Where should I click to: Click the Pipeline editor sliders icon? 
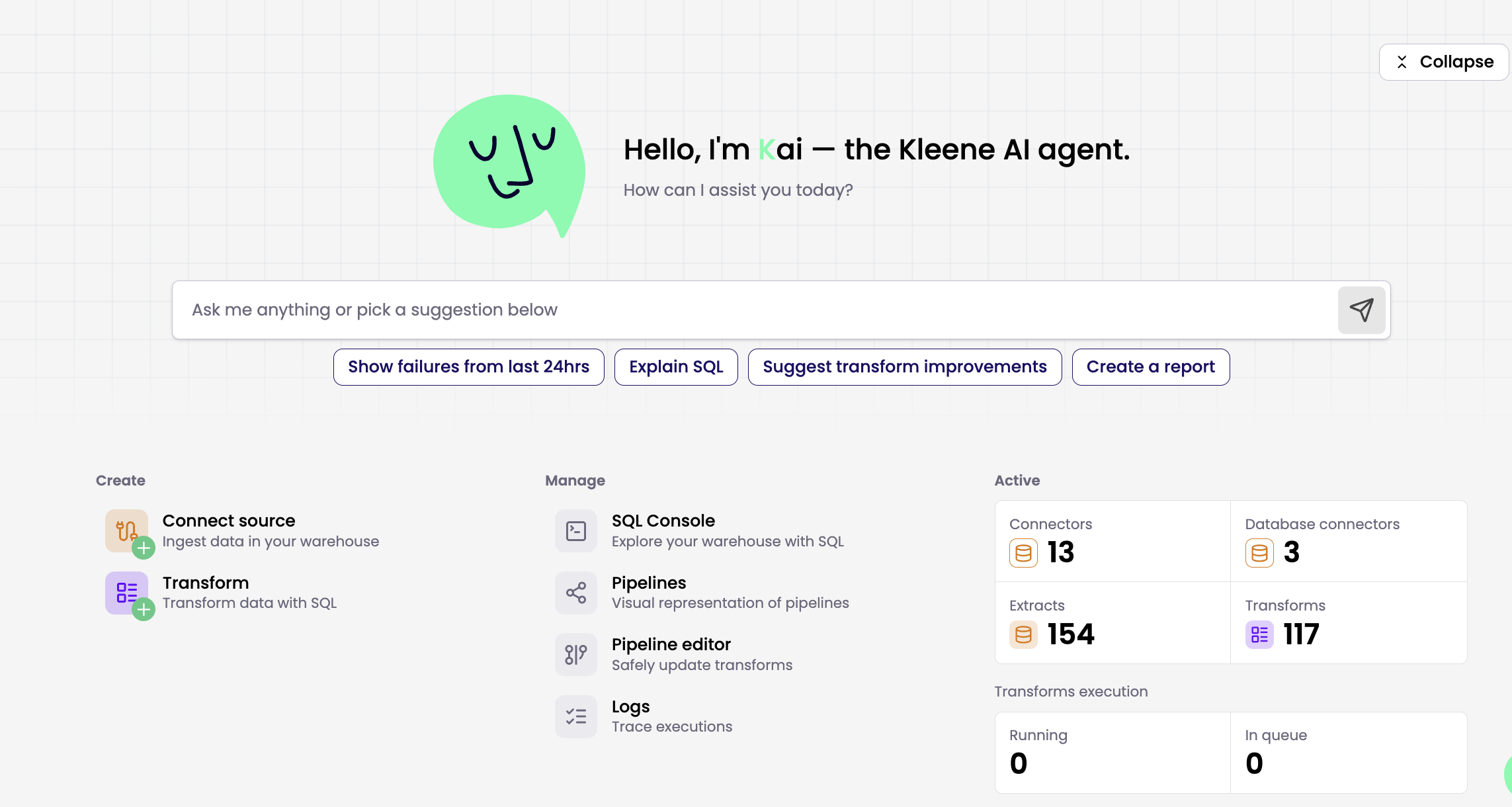pos(576,655)
